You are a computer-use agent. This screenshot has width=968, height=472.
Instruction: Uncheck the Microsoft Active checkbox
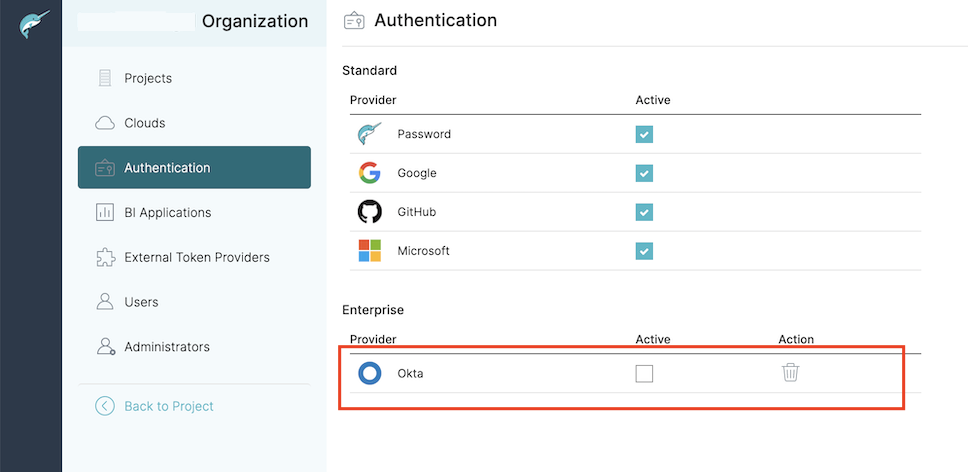644,251
